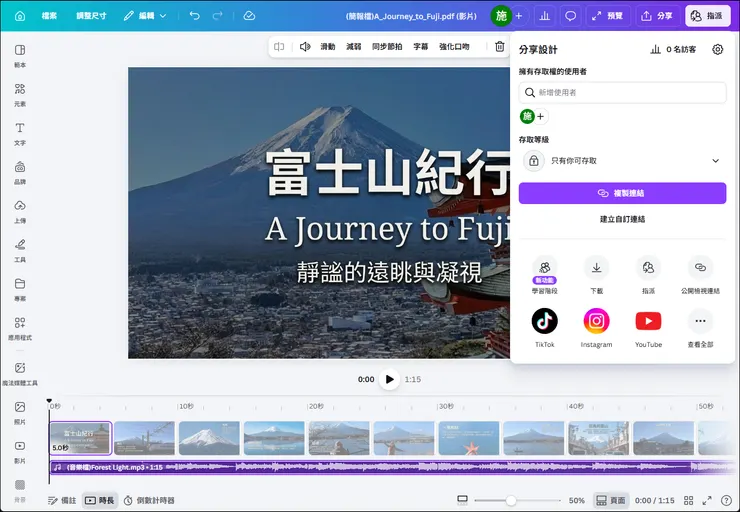740x512 pixels.
Task: Click the 建立自訂連結 link
Action: [x=622, y=219]
